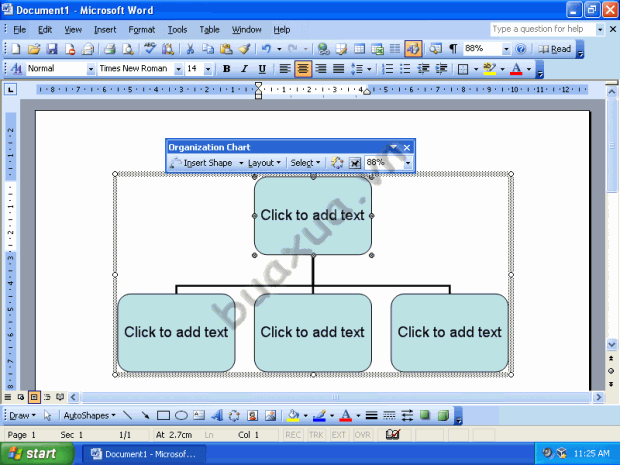Run Spelling and Grammar check
The height and width of the screenshot is (465, 620).
coord(149,49)
